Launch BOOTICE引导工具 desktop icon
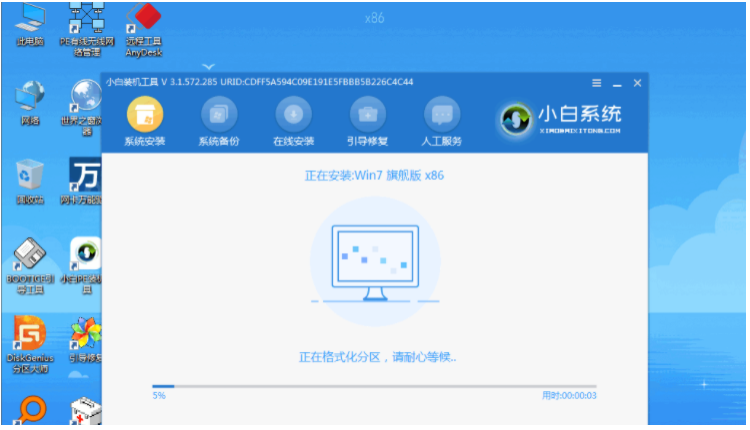This screenshot has height=430, width=750. [30, 266]
